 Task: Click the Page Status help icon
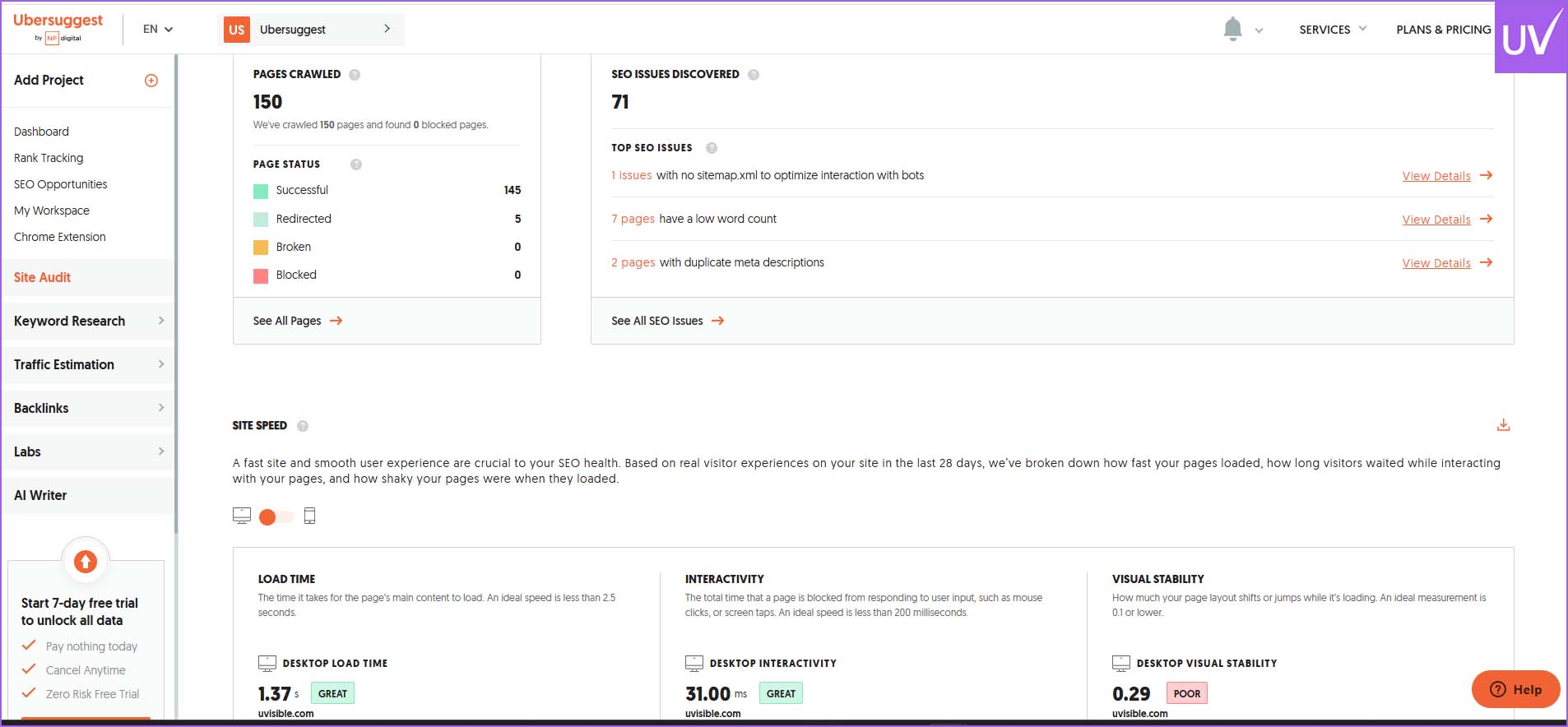click(x=356, y=164)
